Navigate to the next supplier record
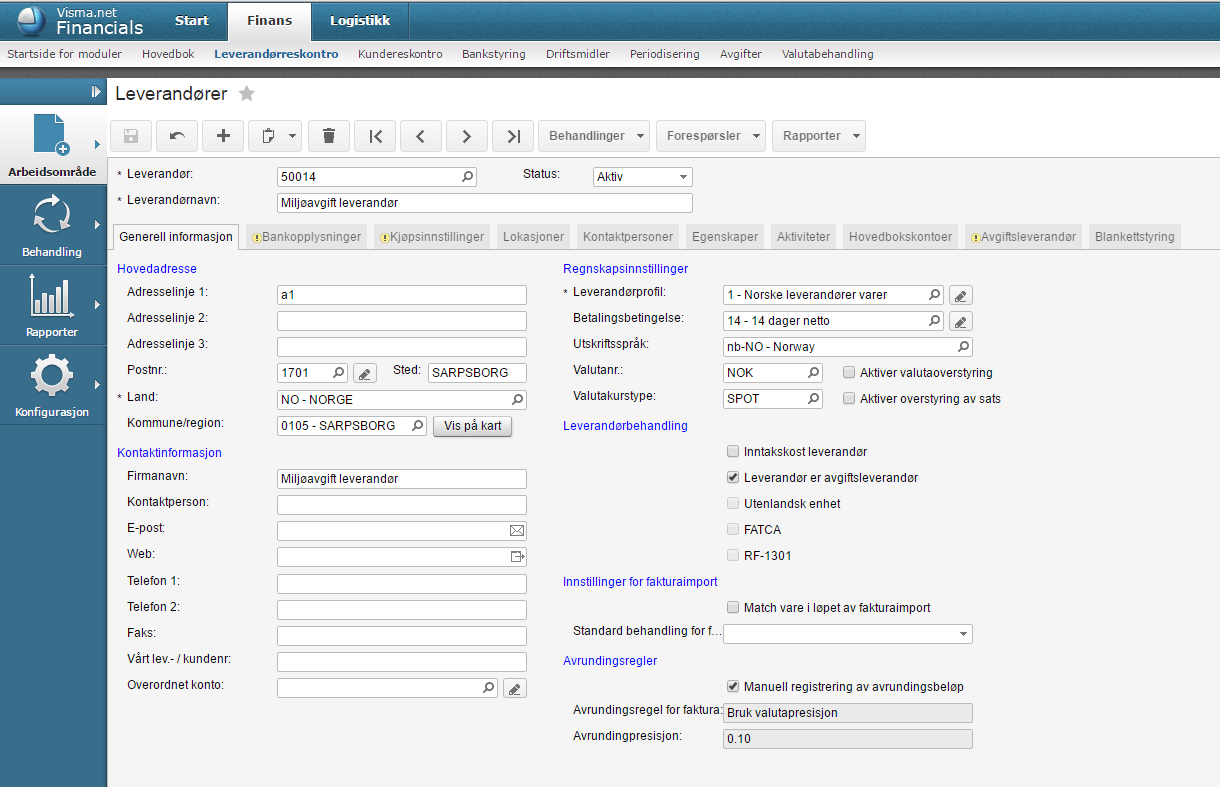 [x=467, y=136]
